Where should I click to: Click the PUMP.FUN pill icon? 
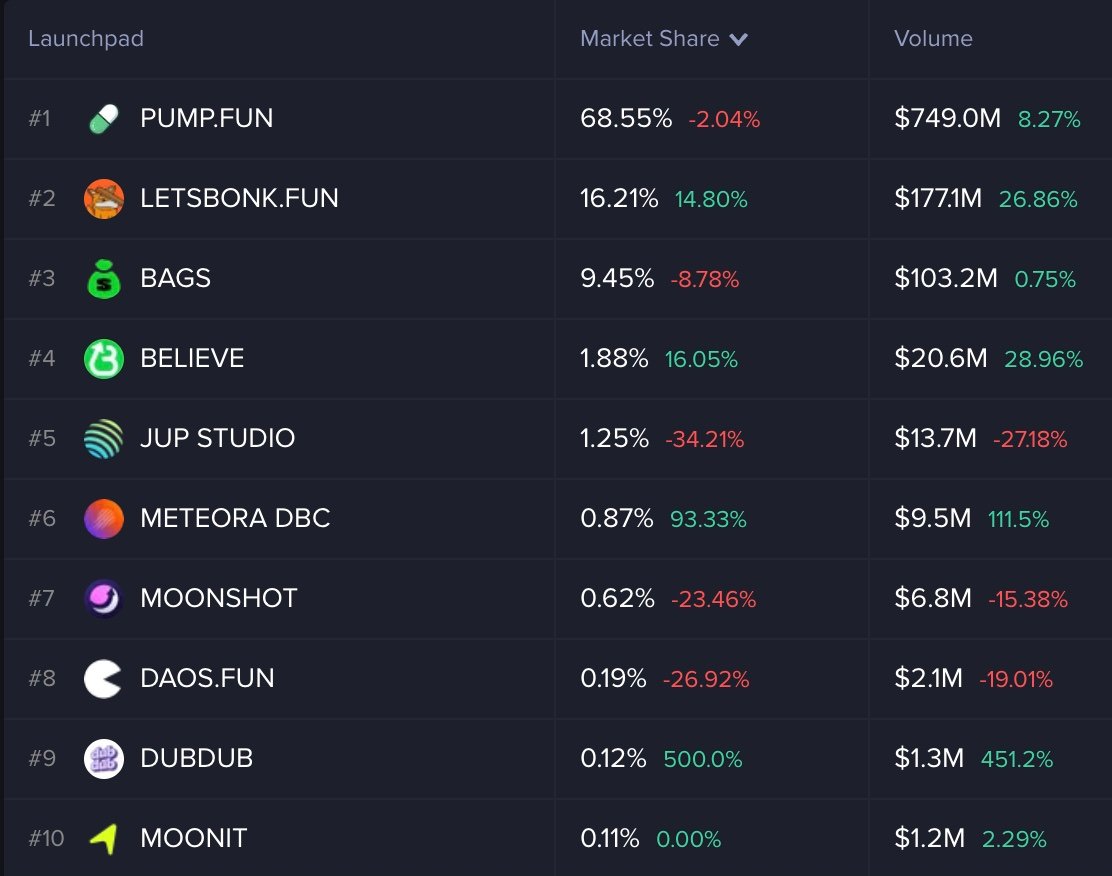coord(104,119)
